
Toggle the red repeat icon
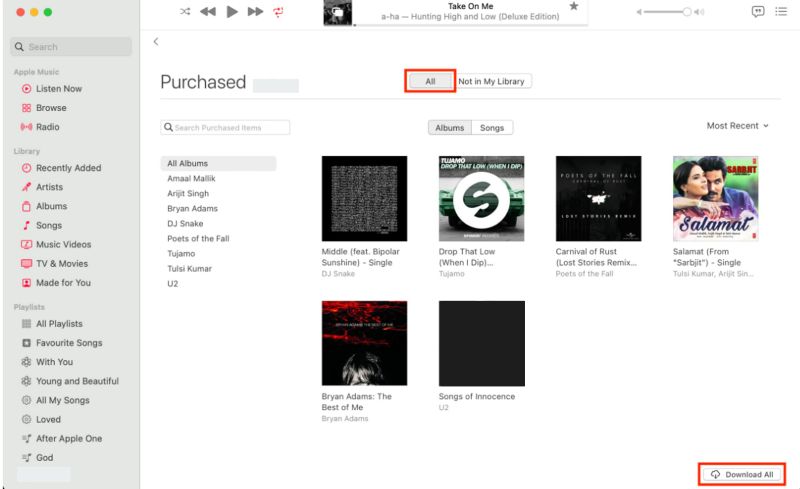click(278, 12)
